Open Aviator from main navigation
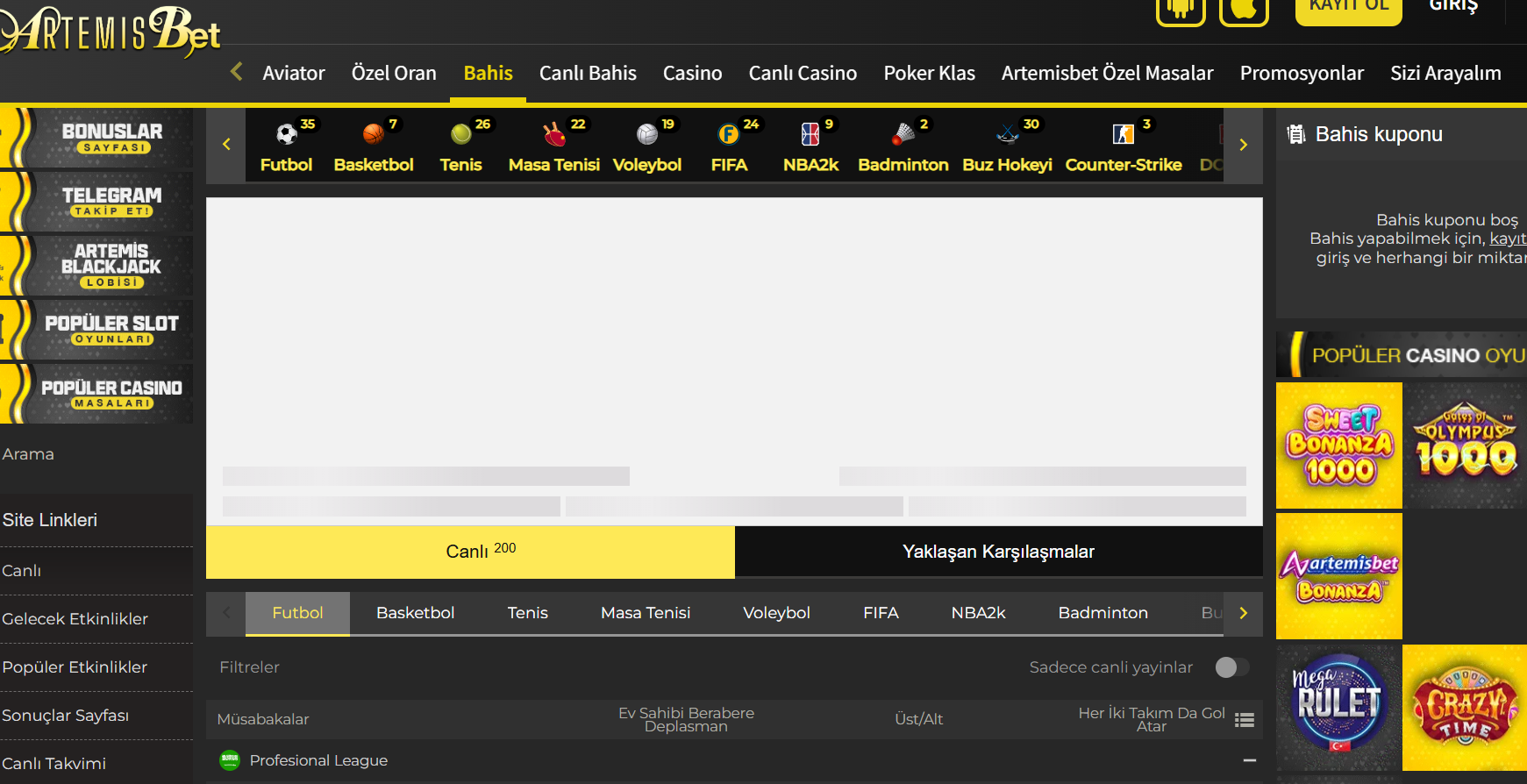 (x=294, y=73)
